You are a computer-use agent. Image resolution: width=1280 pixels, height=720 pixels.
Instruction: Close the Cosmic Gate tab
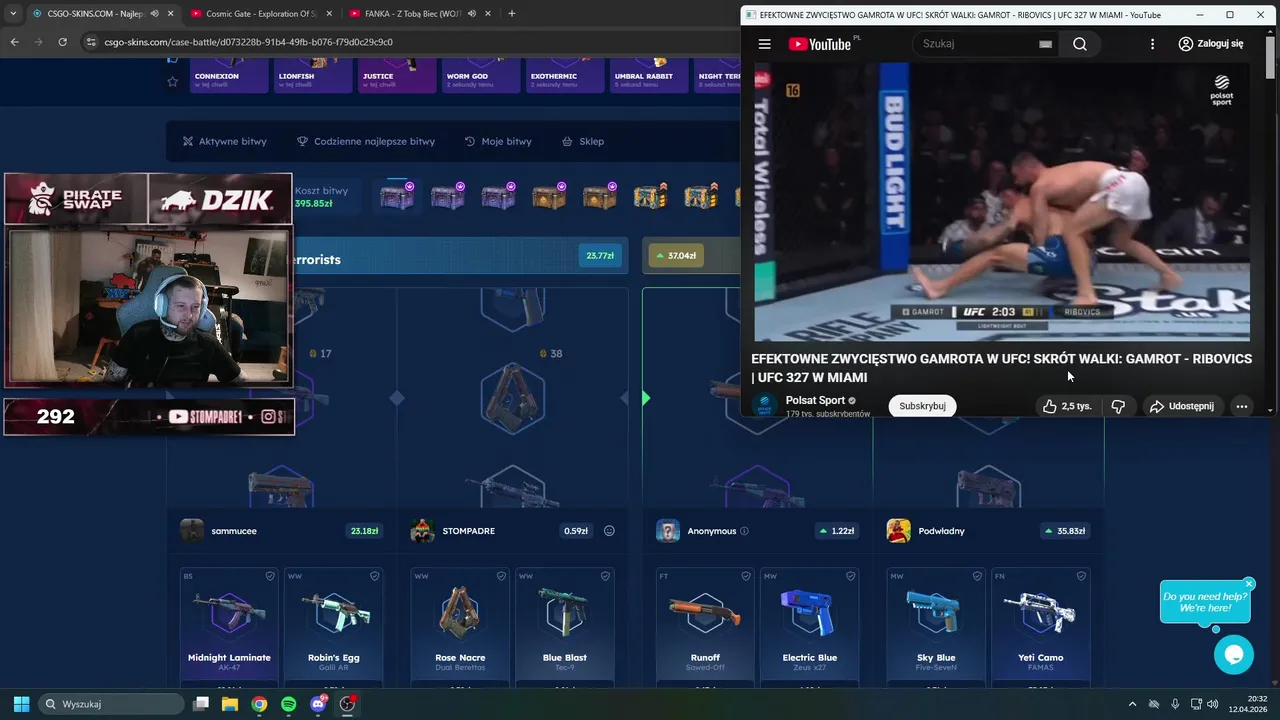[x=329, y=13]
